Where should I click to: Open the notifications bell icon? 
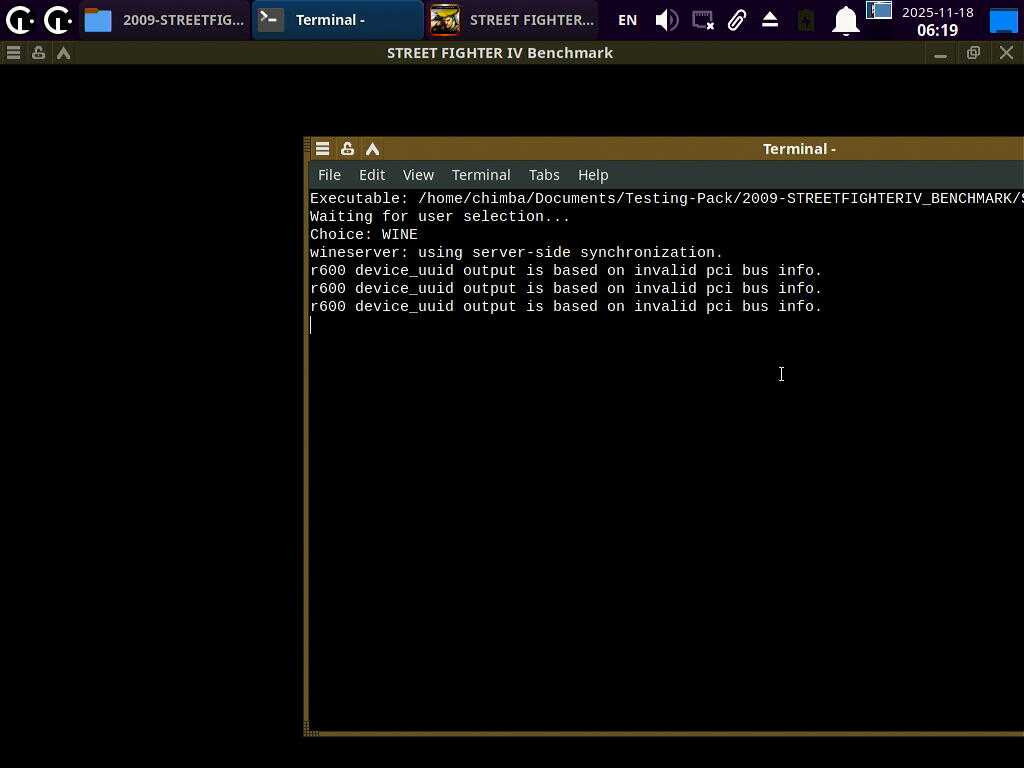tap(845, 20)
